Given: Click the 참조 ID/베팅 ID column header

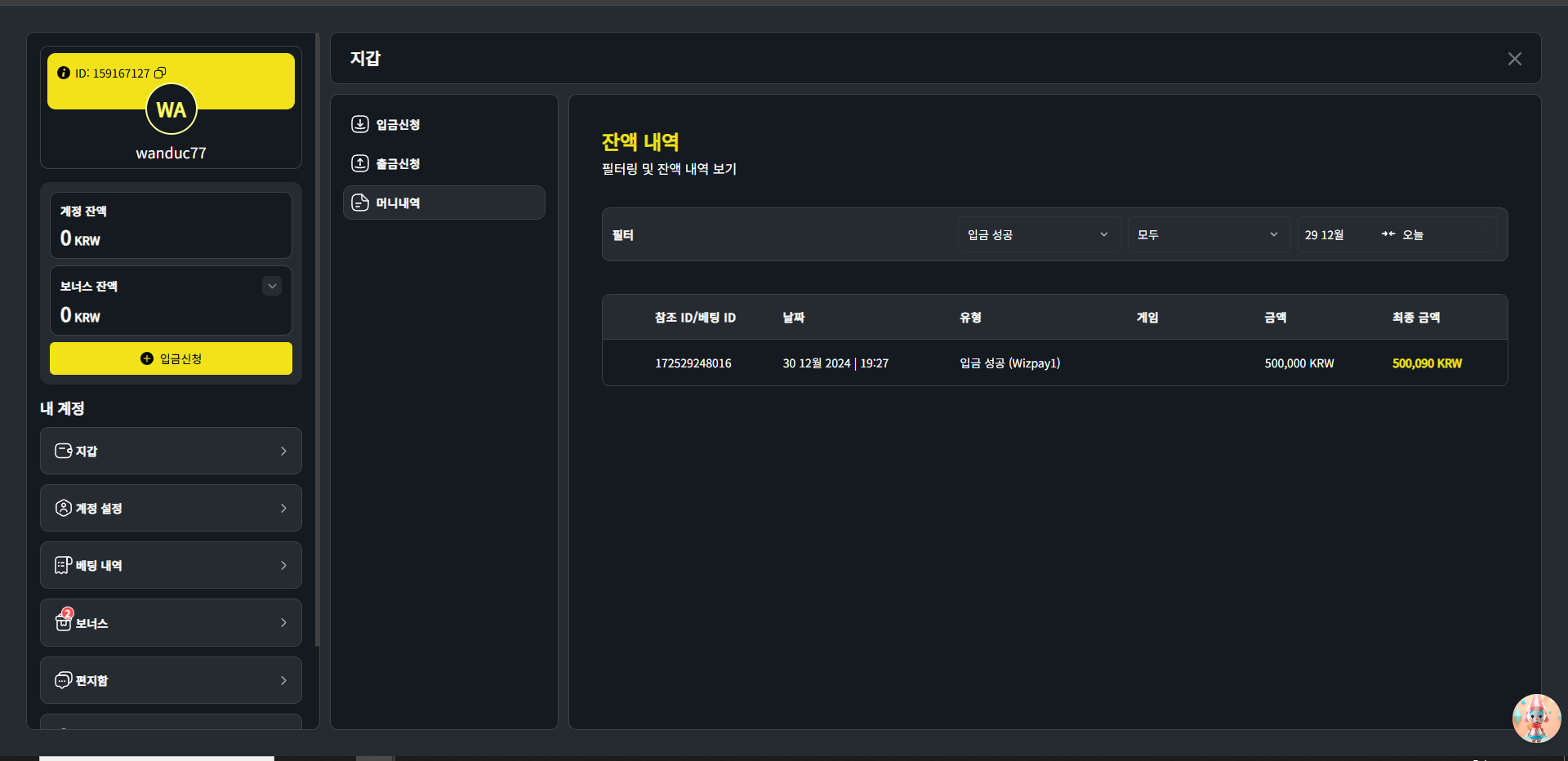Looking at the screenshot, I should click(x=695, y=317).
